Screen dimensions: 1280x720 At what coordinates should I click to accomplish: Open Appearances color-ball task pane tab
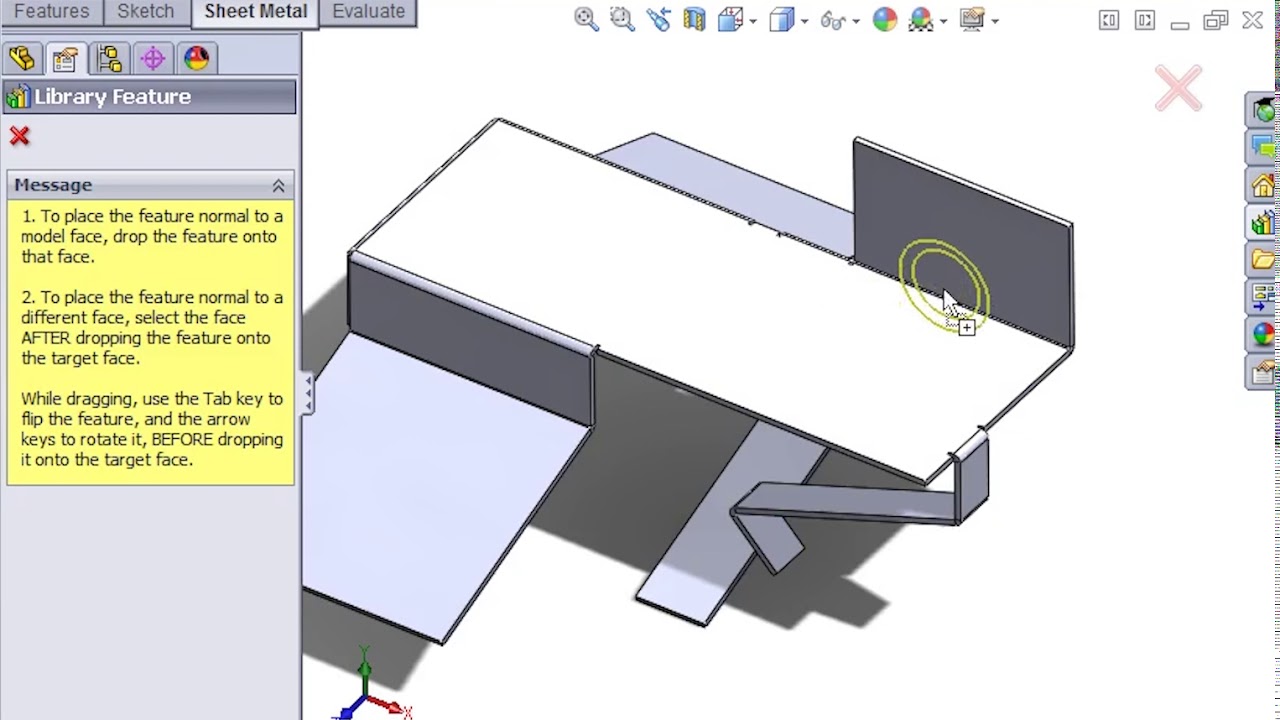tap(1262, 335)
